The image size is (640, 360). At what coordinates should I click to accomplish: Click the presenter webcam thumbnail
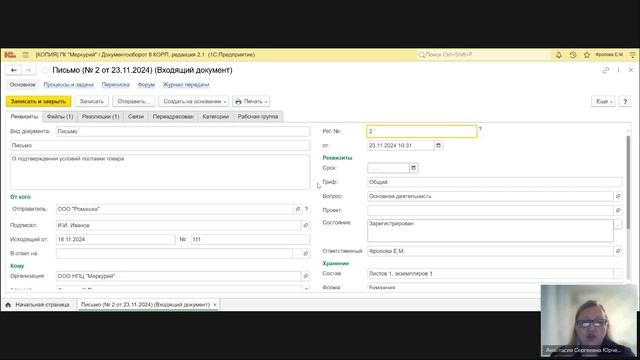pos(589,321)
